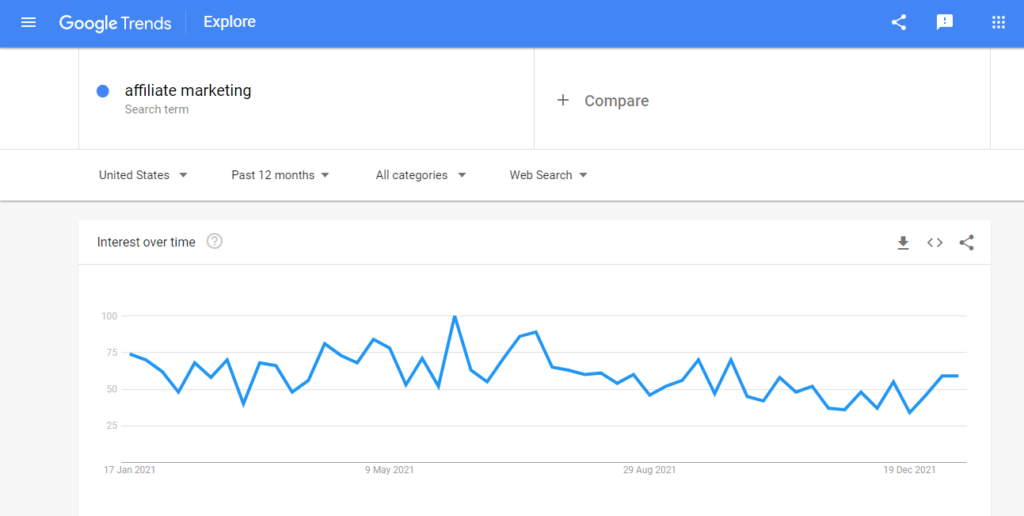This screenshot has height=516, width=1024.
Task: Click the share icon in top header
Action: (899, 22)
